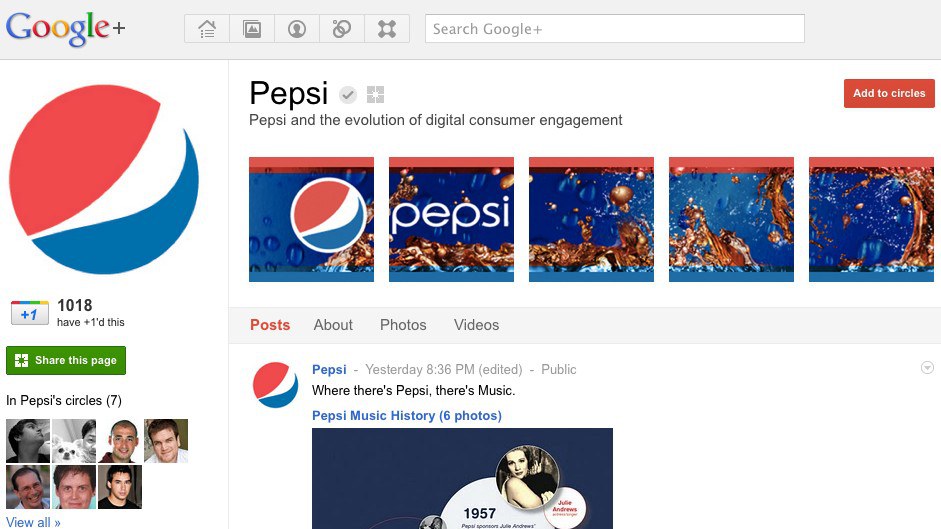Click the 1018 +1 count text
Screen dimensions: 941x529
[x=74, y=305]
